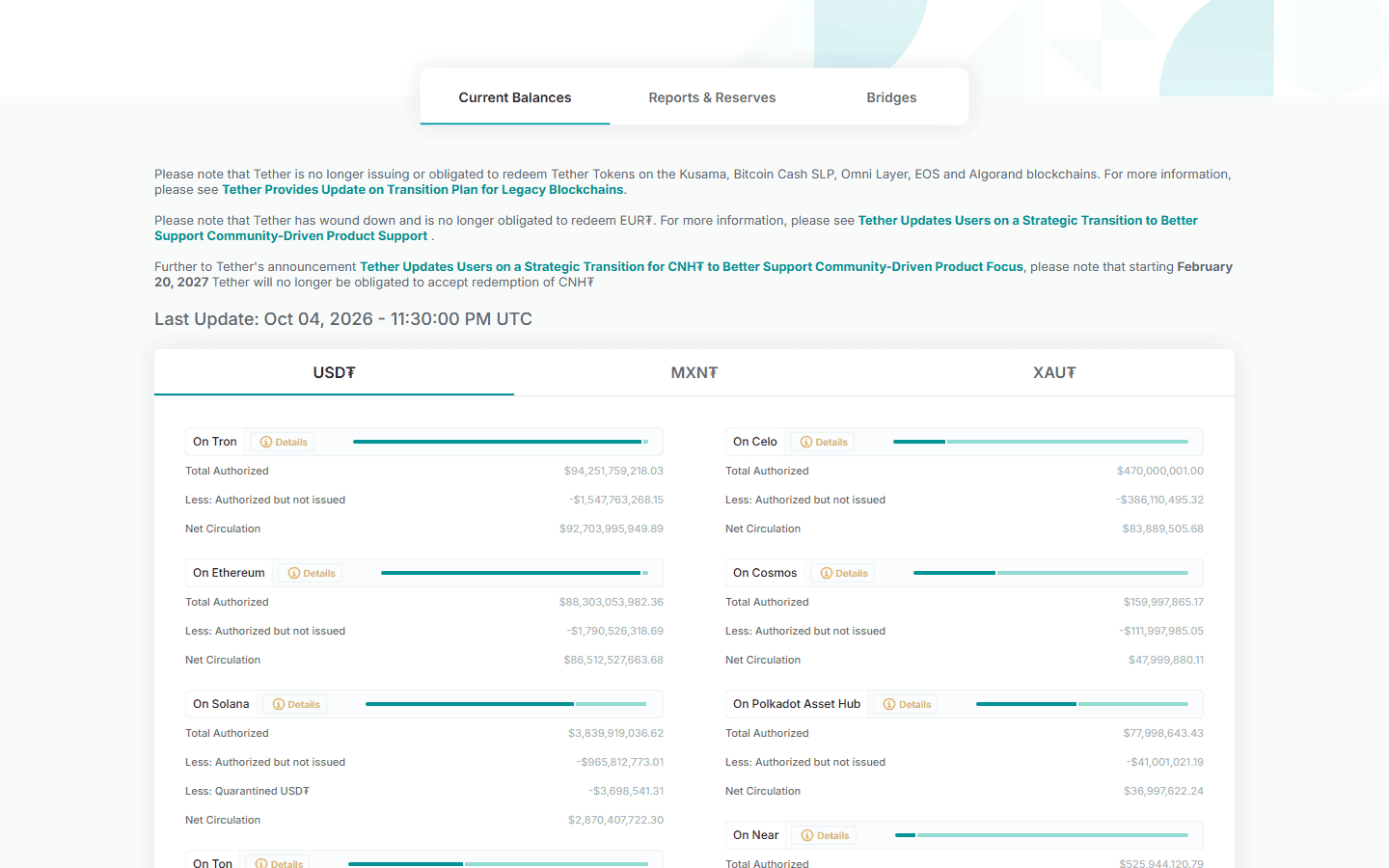The image size is (1389, 868).
Task: Select the USD₮ token tab
Action: tap(334, 372)
